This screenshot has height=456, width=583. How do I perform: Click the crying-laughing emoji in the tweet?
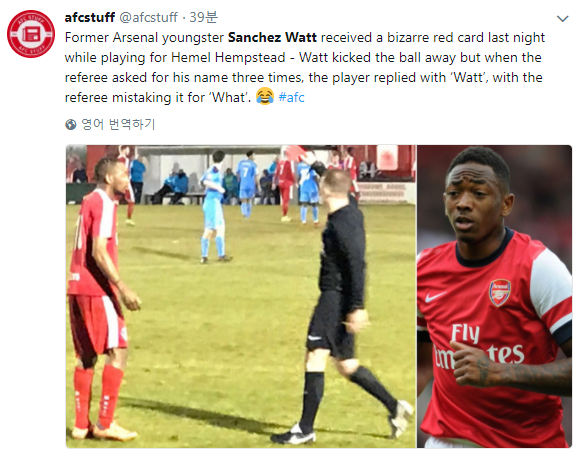coord(265,97)
